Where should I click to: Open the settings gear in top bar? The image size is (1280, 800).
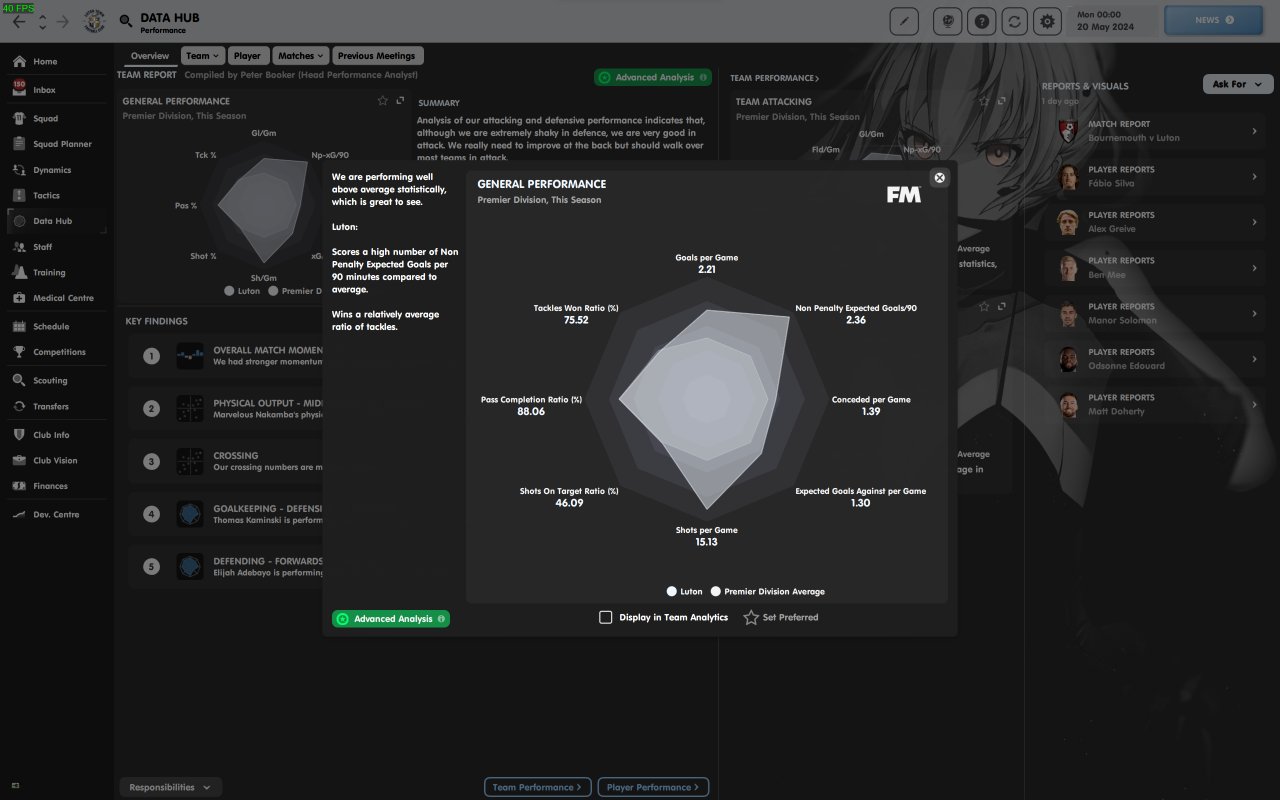point(1047,20)
